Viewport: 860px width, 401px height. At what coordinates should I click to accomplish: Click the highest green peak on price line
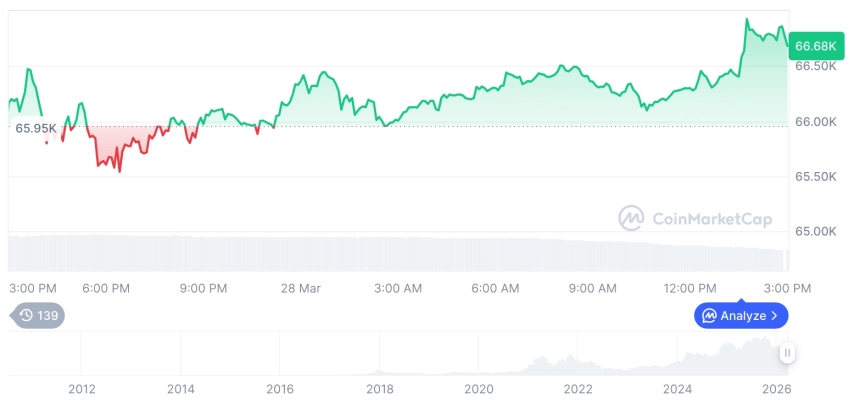click(746, 19)
